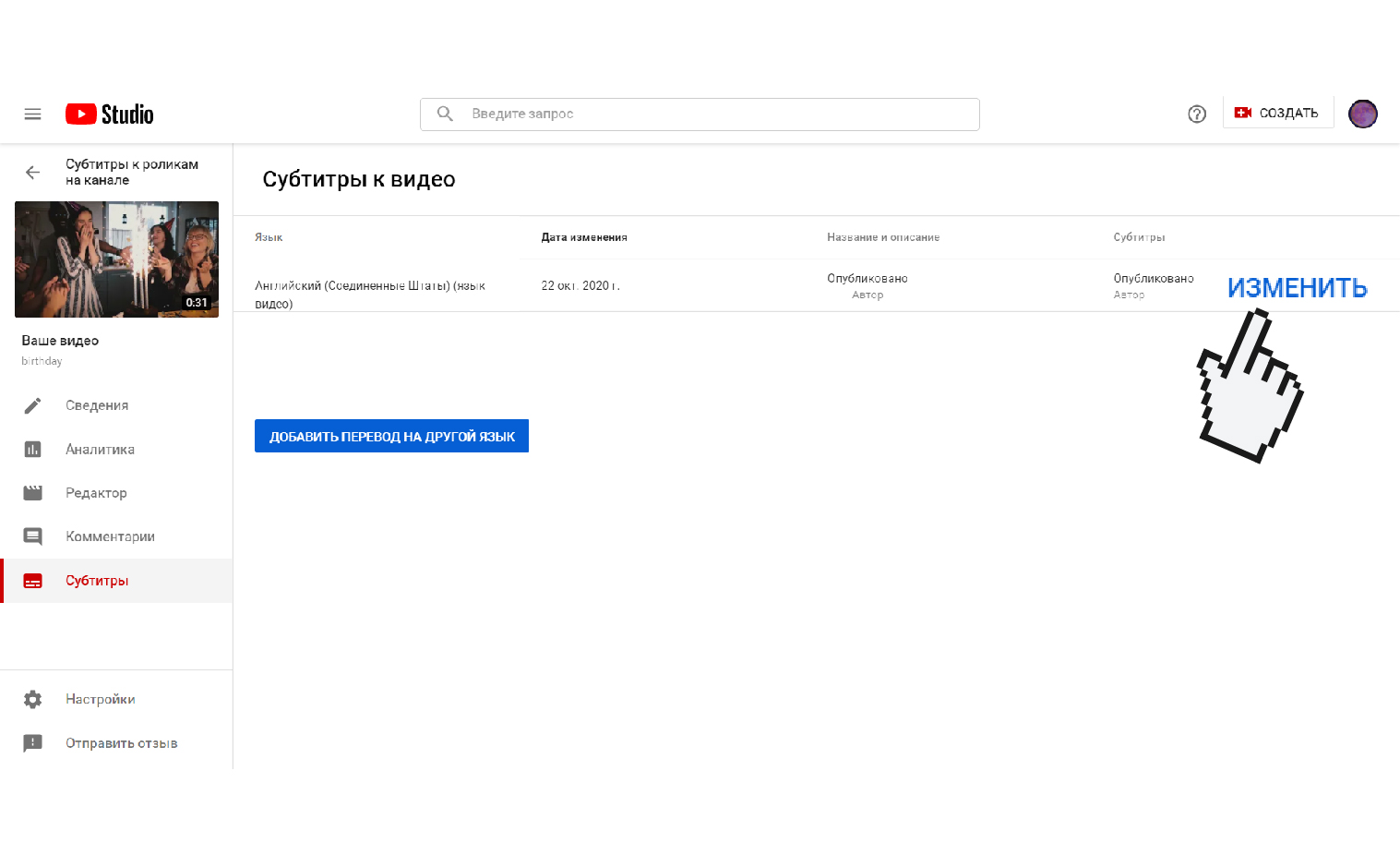The image size is (1400, 867).
Task: Click the Комментарии speech bubble icon
Action: point(33,536)
